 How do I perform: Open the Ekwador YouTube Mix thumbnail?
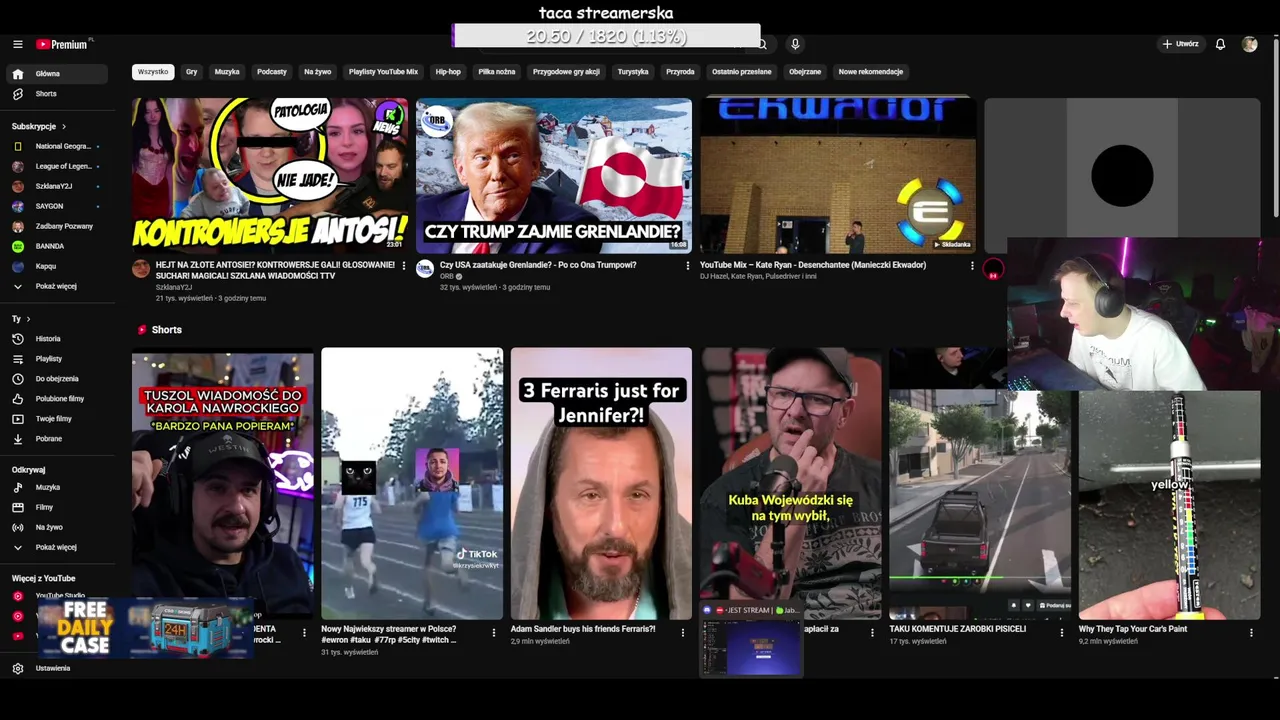tap(838, 176)
